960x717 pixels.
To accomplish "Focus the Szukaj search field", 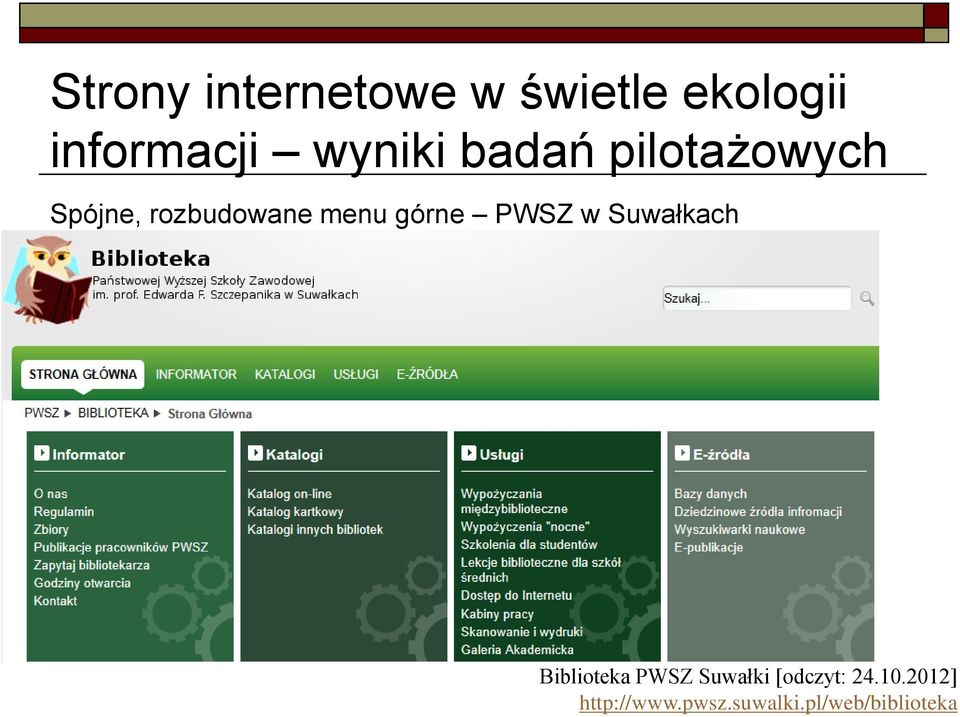I will coord(757,299).
